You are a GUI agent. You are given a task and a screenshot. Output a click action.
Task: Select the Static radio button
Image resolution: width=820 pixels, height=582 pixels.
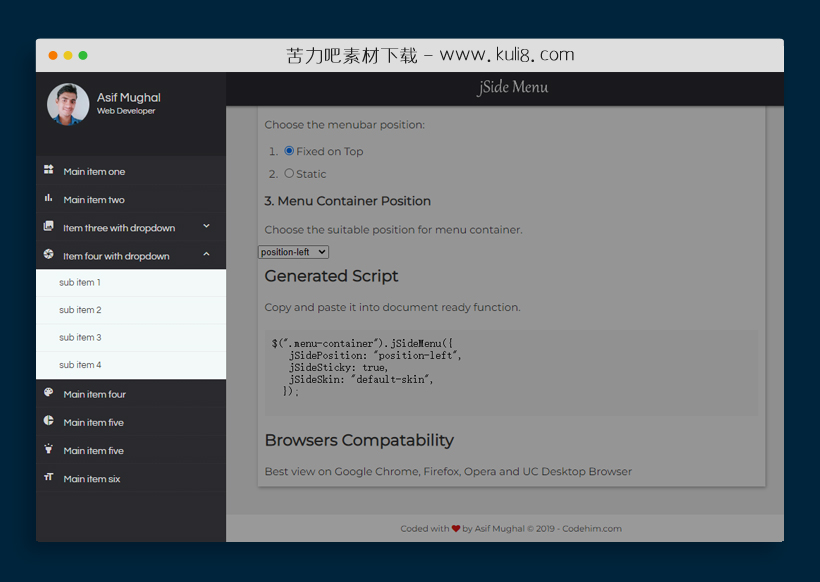click(289, 173)
